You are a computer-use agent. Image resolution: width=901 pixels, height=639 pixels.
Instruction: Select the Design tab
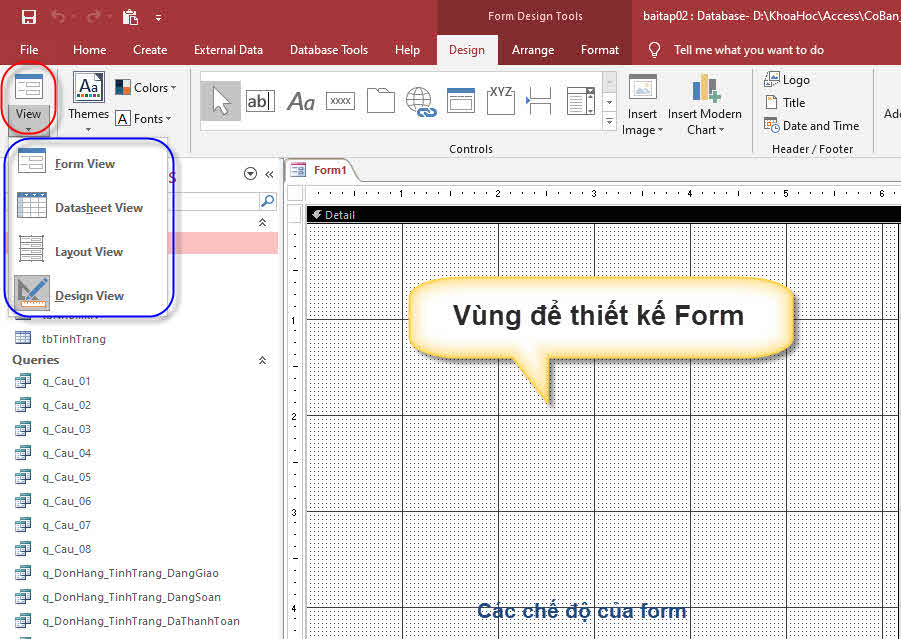[467, 50]
